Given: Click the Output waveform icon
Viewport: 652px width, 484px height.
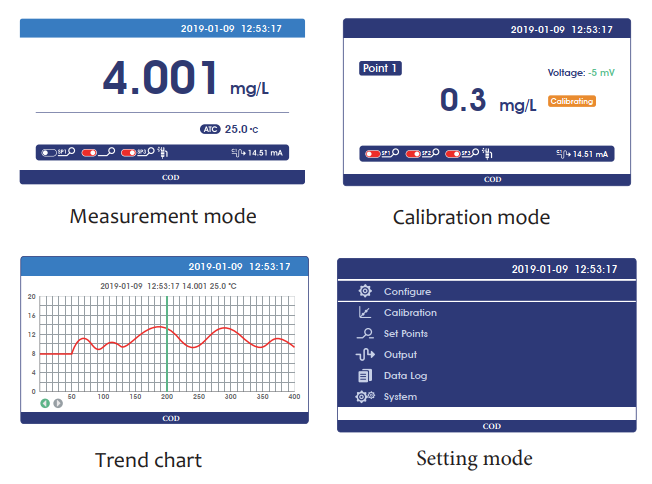Looking at the screenshot, I should [x=365, y=355].
